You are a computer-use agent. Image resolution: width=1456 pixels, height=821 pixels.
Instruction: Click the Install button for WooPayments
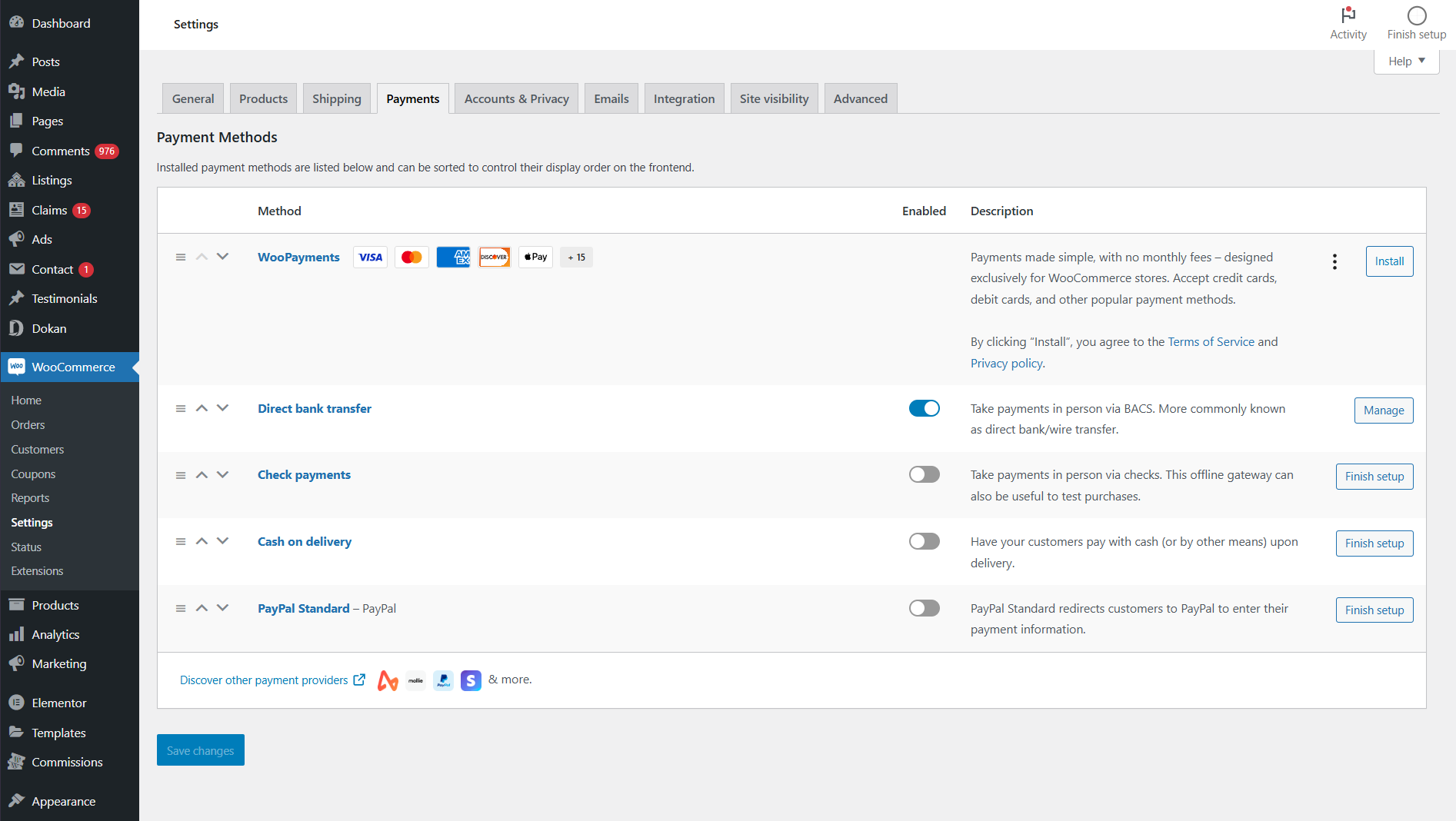[x=1389, y=261]
